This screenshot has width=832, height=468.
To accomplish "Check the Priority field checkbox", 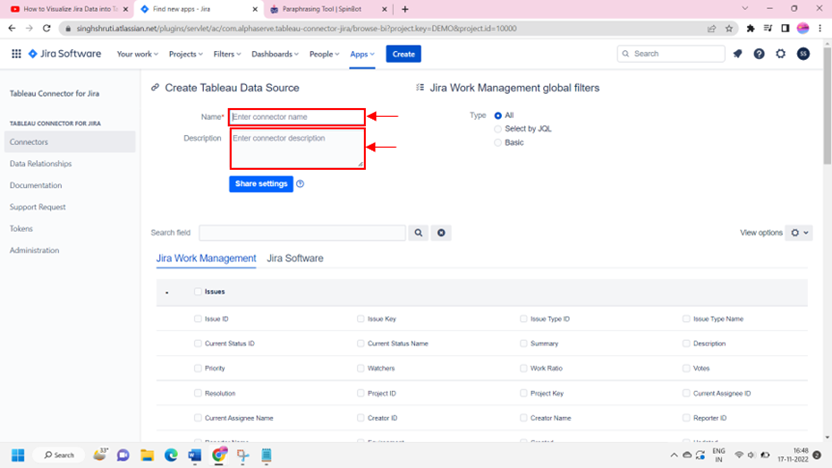I will point(198,368).
